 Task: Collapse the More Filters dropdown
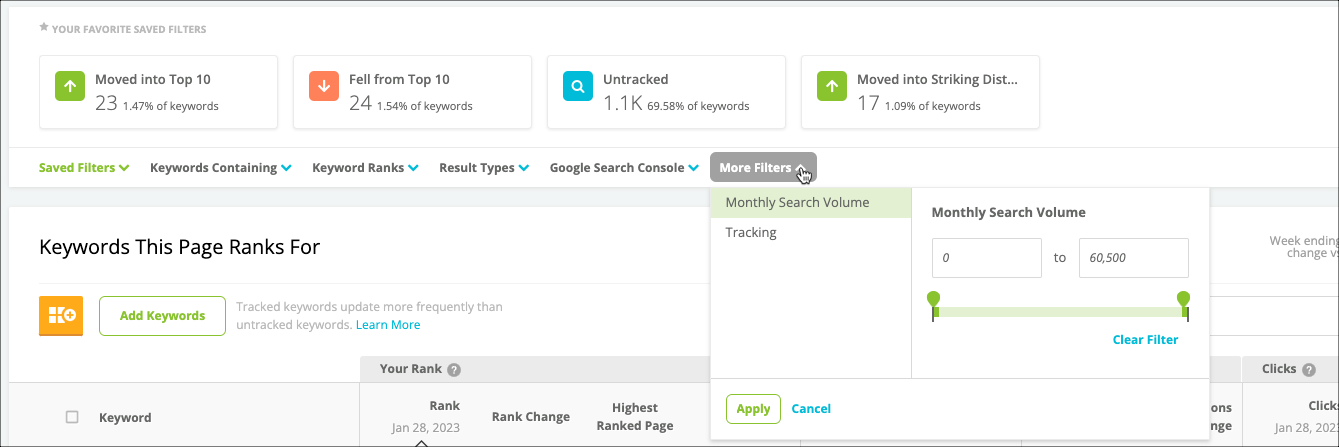pos(763,168)
